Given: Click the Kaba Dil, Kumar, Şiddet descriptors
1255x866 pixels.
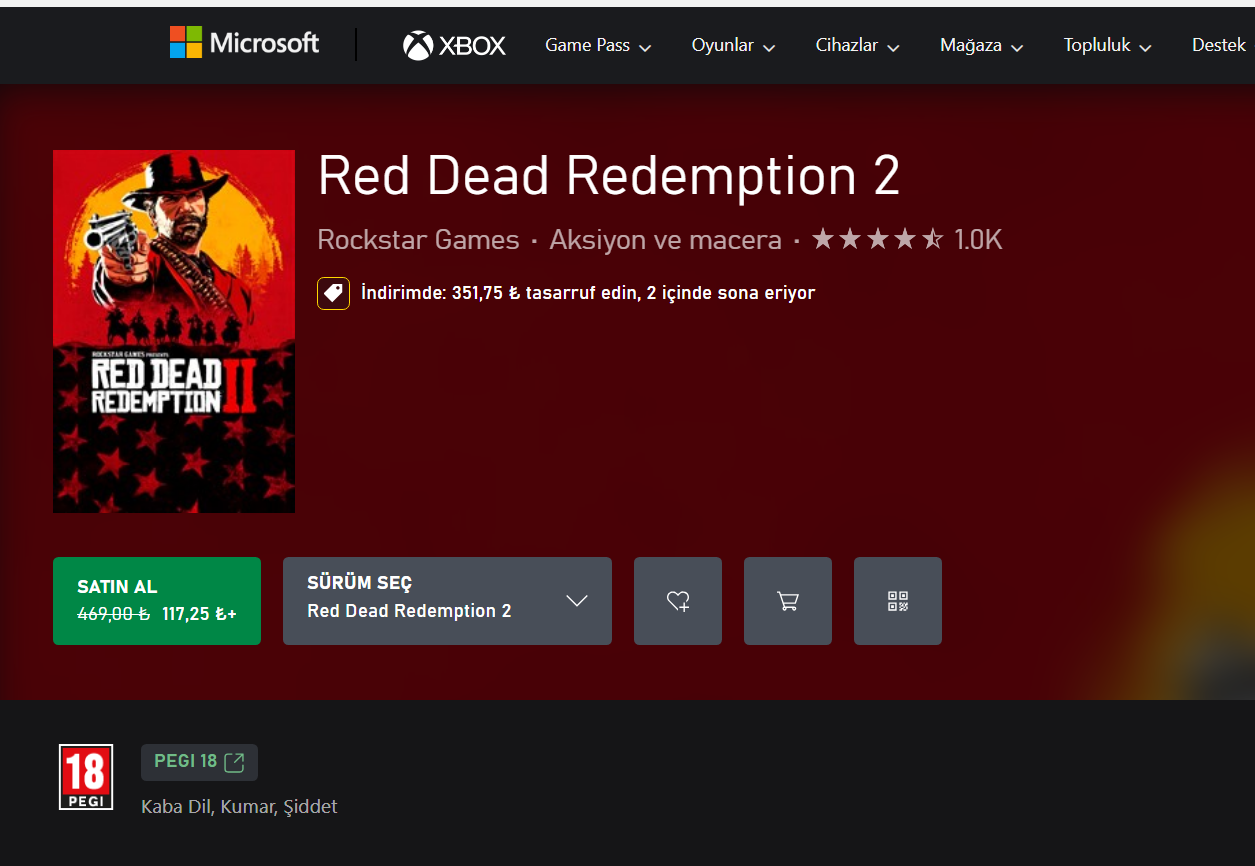Looking at the screenshot, I should [239, 806].
